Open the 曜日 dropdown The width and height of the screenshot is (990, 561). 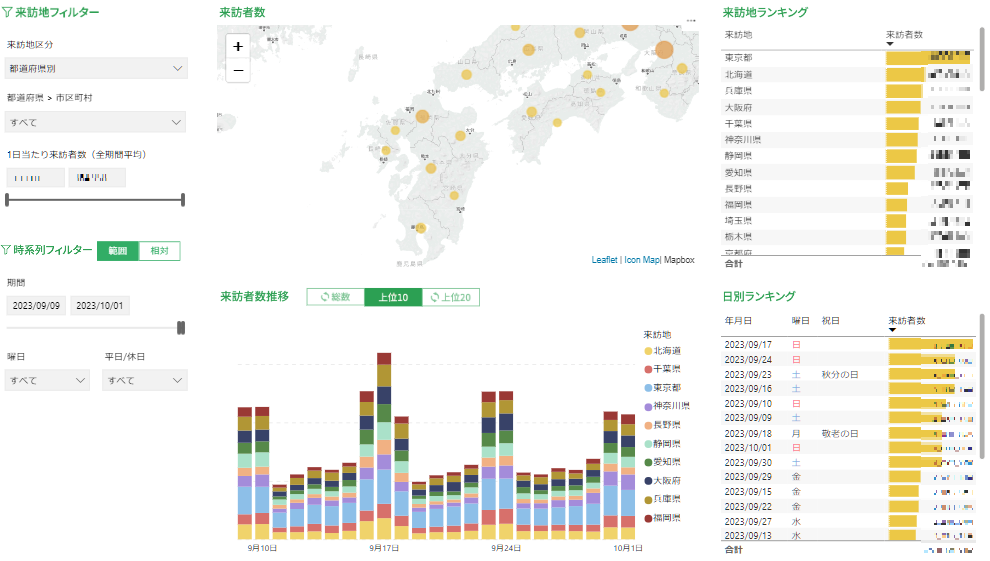pos(47,381)
